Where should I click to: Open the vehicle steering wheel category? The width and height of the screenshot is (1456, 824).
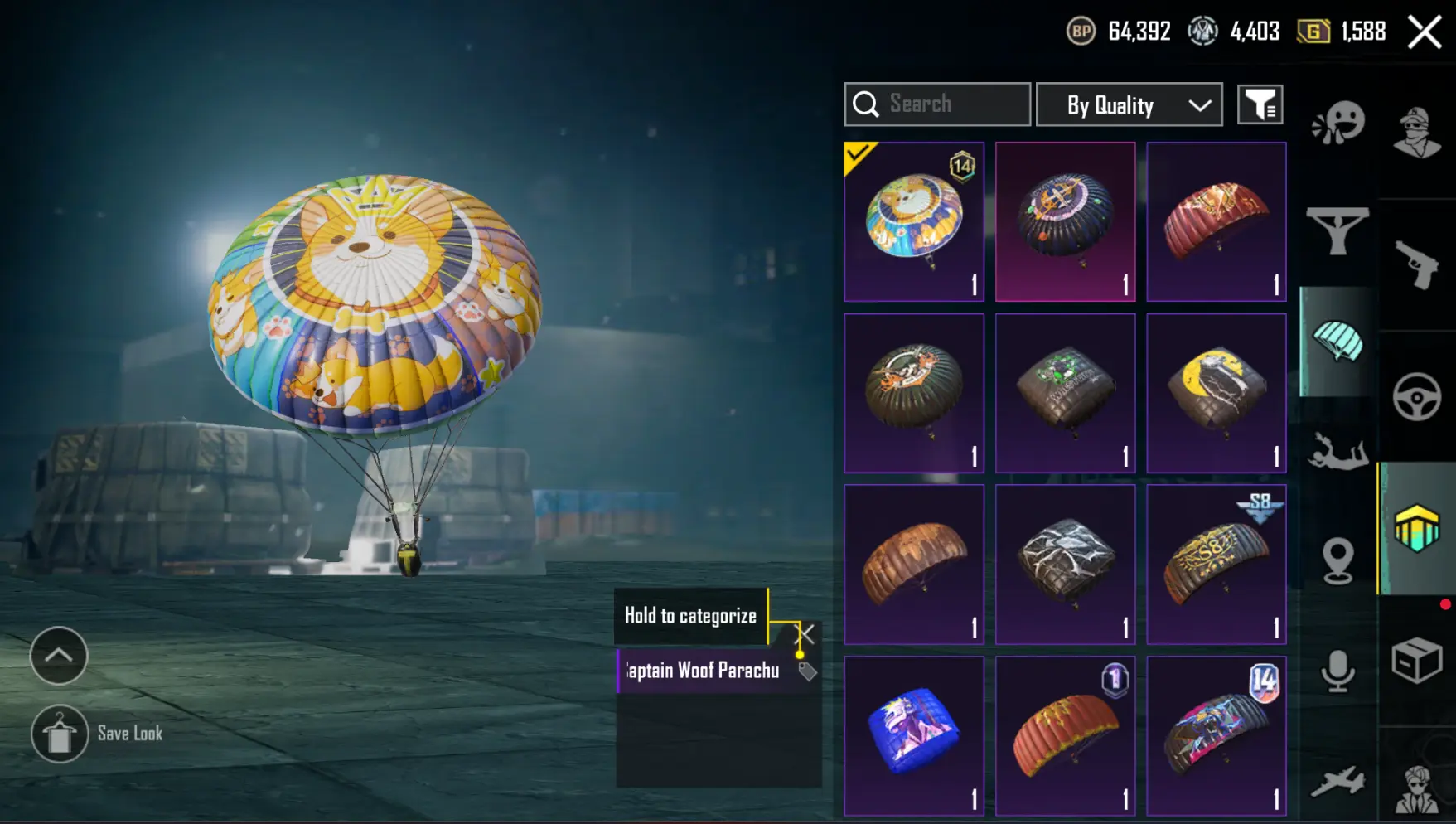pos(1416,397)
